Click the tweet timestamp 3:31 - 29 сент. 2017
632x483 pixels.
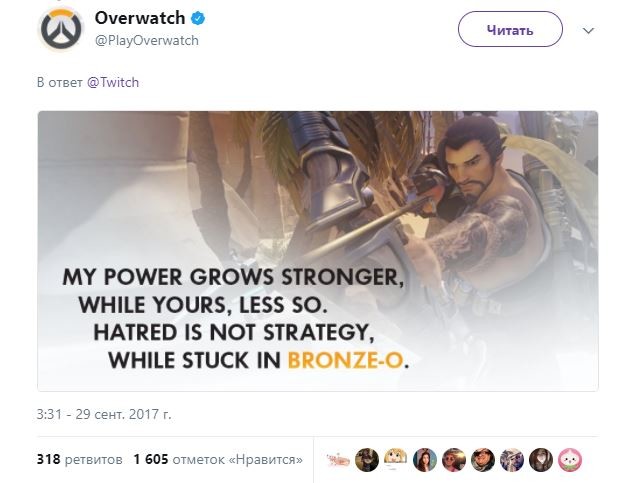104,414
